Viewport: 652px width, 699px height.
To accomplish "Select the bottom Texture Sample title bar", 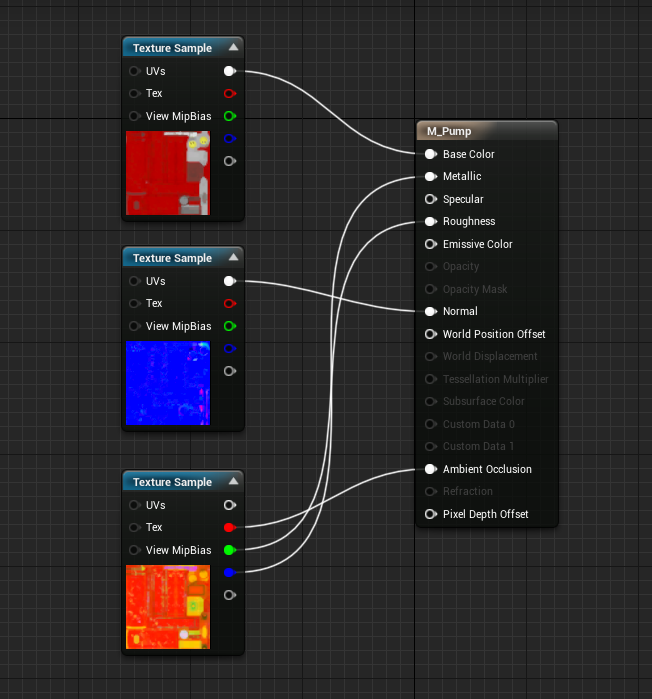I will click(x=183, y=482).
